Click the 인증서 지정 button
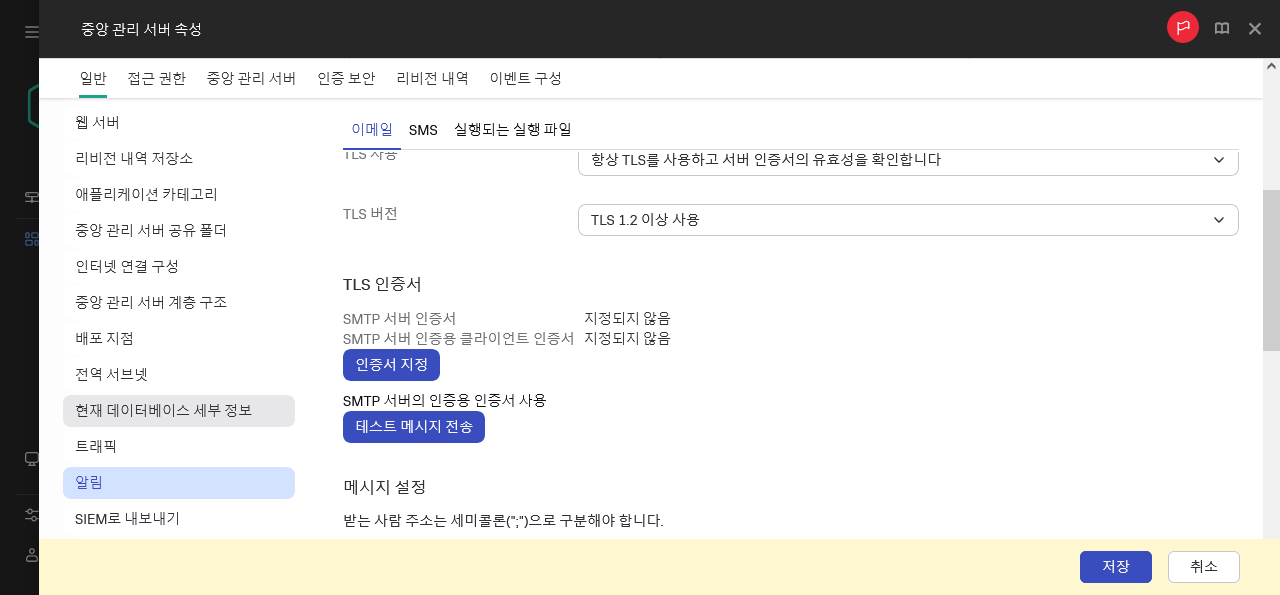This screenshot has width=1280, height=595. click(391, 364)
